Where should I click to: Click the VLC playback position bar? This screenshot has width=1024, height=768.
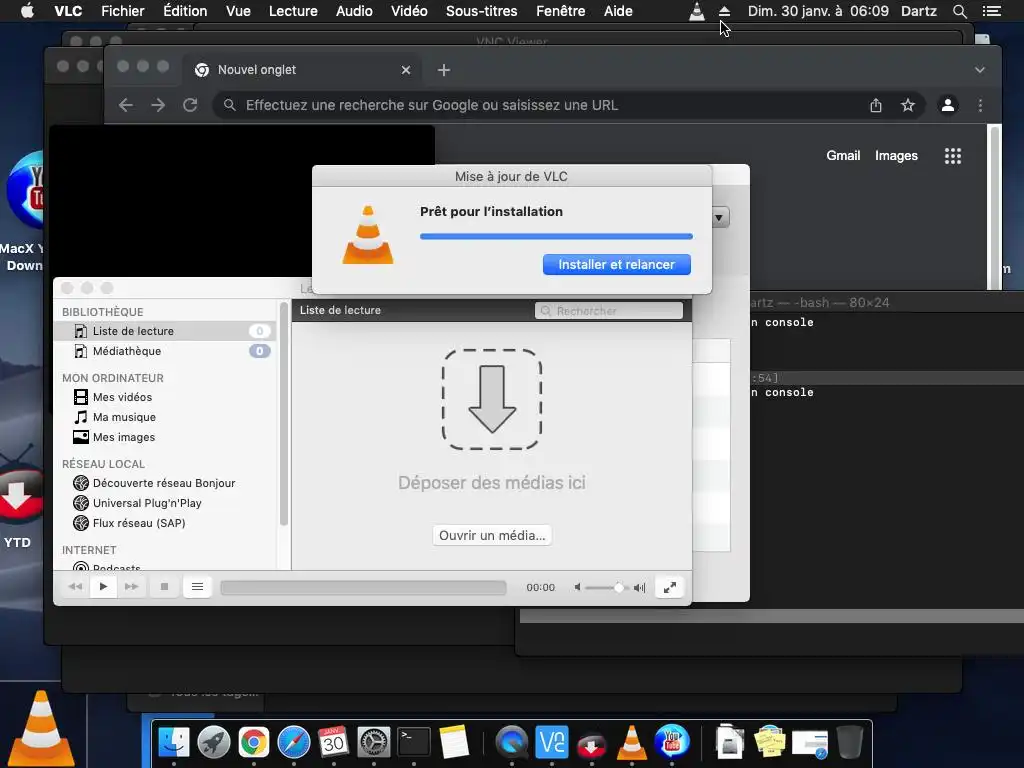tap(363, 588)
